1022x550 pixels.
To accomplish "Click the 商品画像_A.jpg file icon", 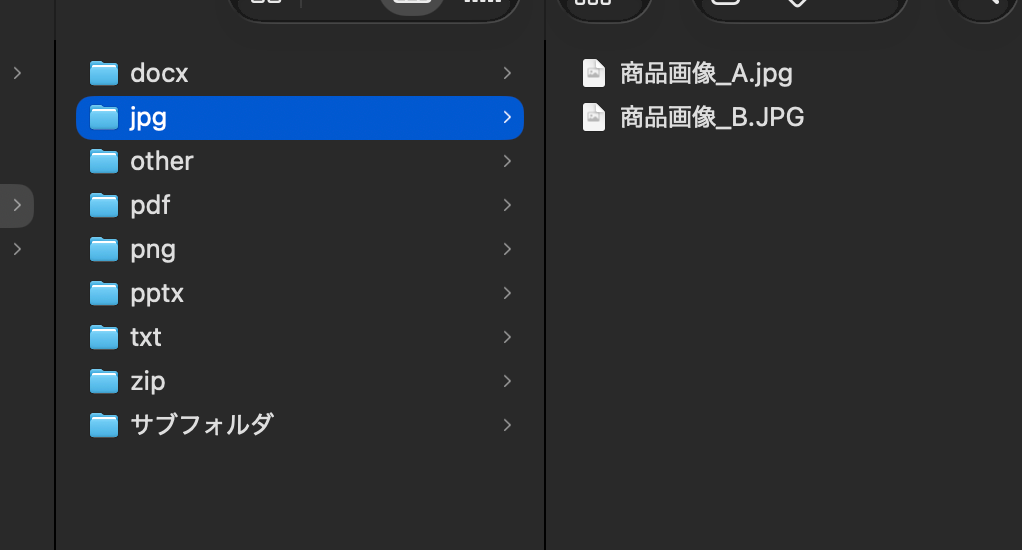I will [x=594, y=73].
